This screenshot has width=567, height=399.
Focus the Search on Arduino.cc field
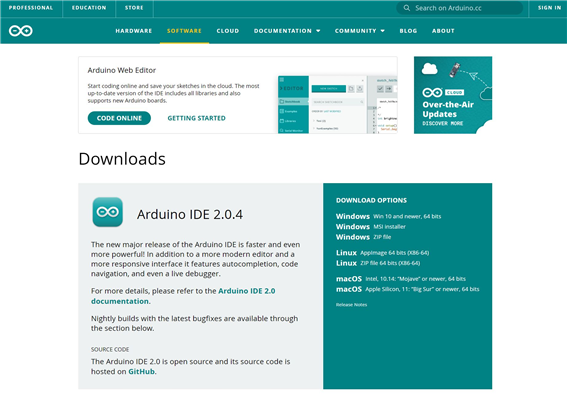tap(459, 8)
